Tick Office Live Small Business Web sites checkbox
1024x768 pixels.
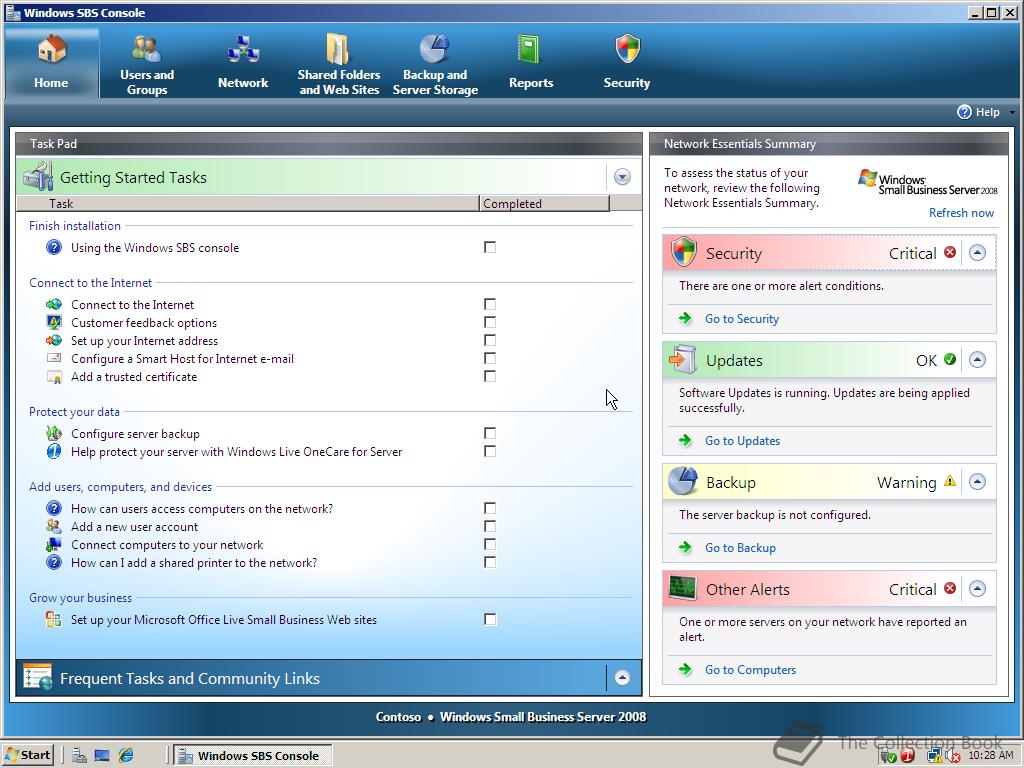point(490,619)
